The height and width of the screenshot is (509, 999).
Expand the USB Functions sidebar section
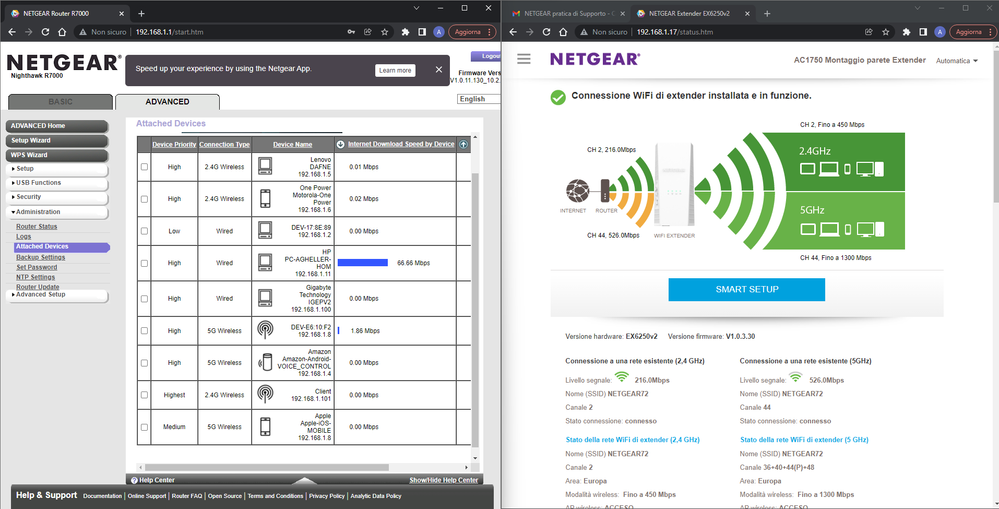(38, 183)
